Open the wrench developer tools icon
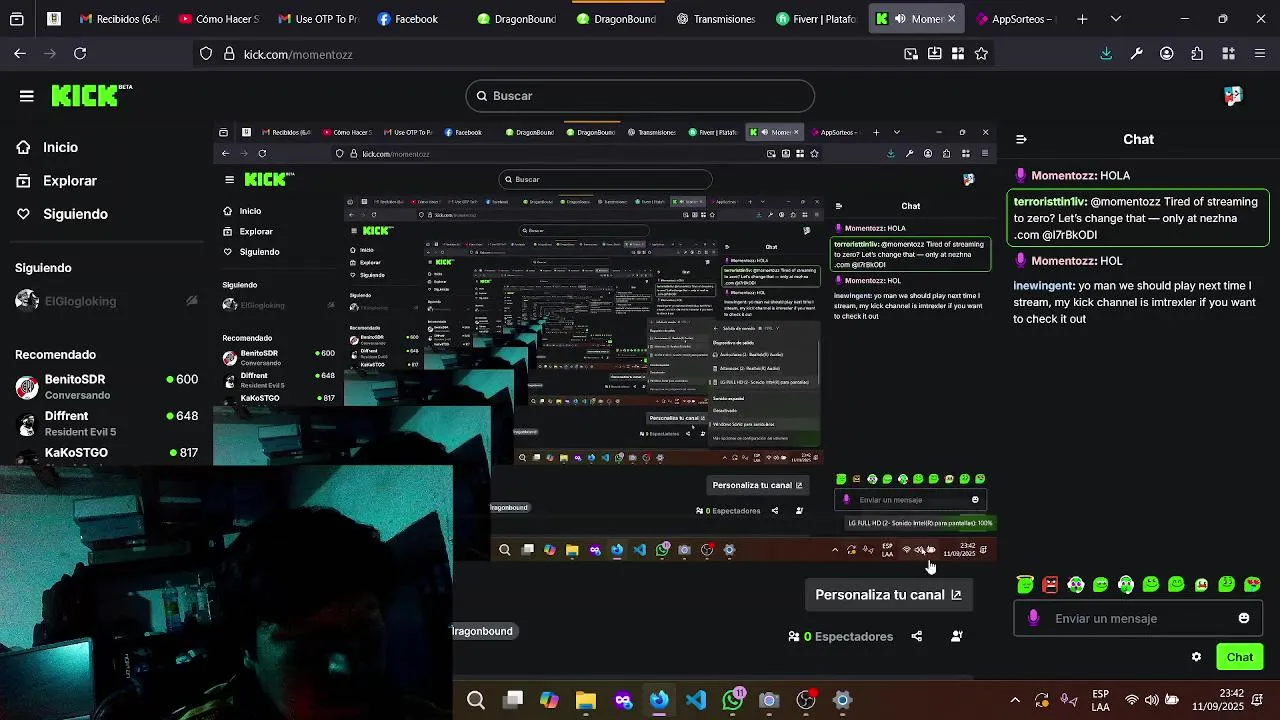The height and width of the screenshot is (720, 1280). 1136,54
